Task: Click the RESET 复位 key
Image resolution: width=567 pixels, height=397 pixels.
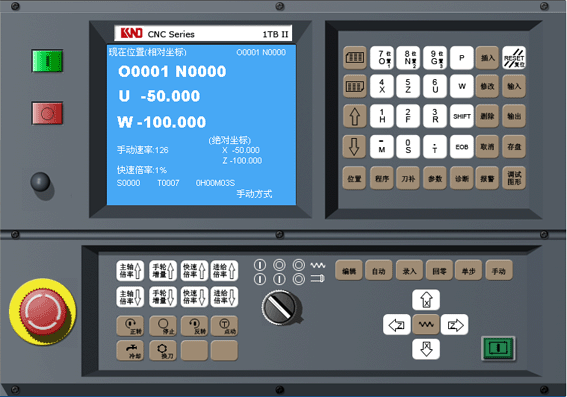Action: tap(514, 58)
